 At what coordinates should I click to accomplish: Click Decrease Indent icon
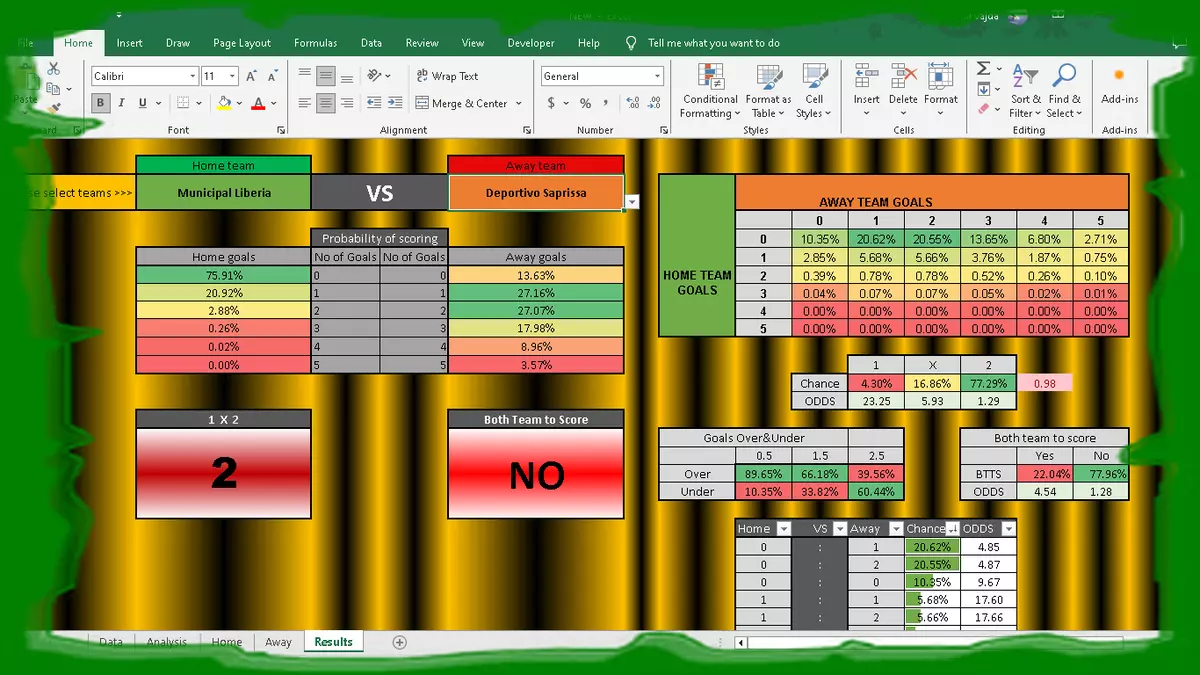[x=373, y=103]
